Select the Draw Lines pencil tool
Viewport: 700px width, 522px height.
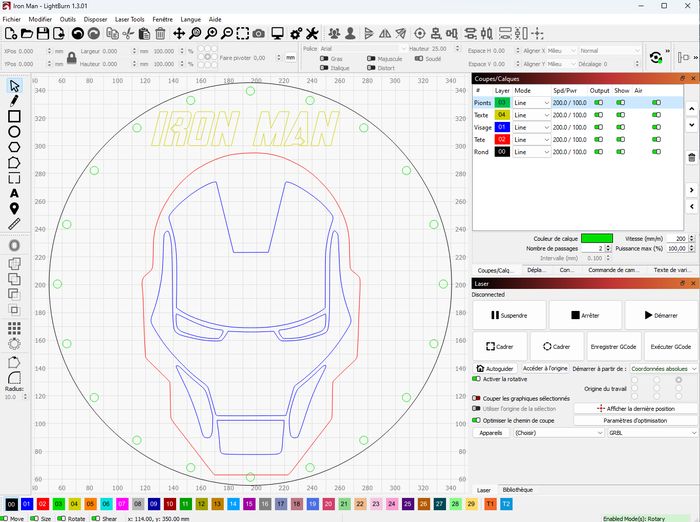click(14, 101)
